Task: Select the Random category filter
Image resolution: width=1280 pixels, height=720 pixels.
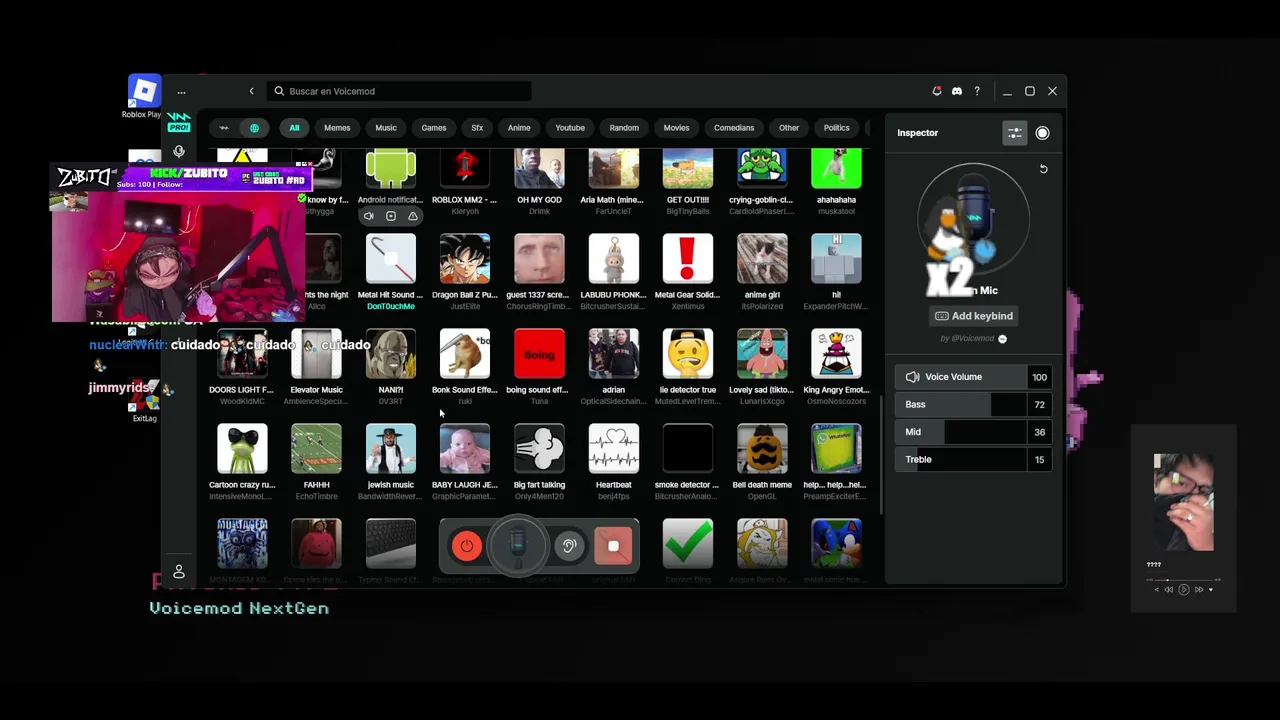Action: click(624, 128)
